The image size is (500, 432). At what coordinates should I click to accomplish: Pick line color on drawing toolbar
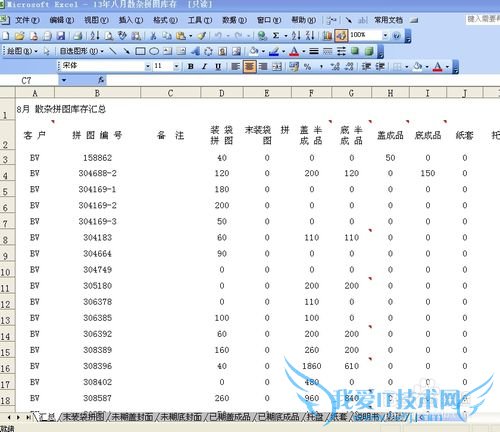[274, 51]
